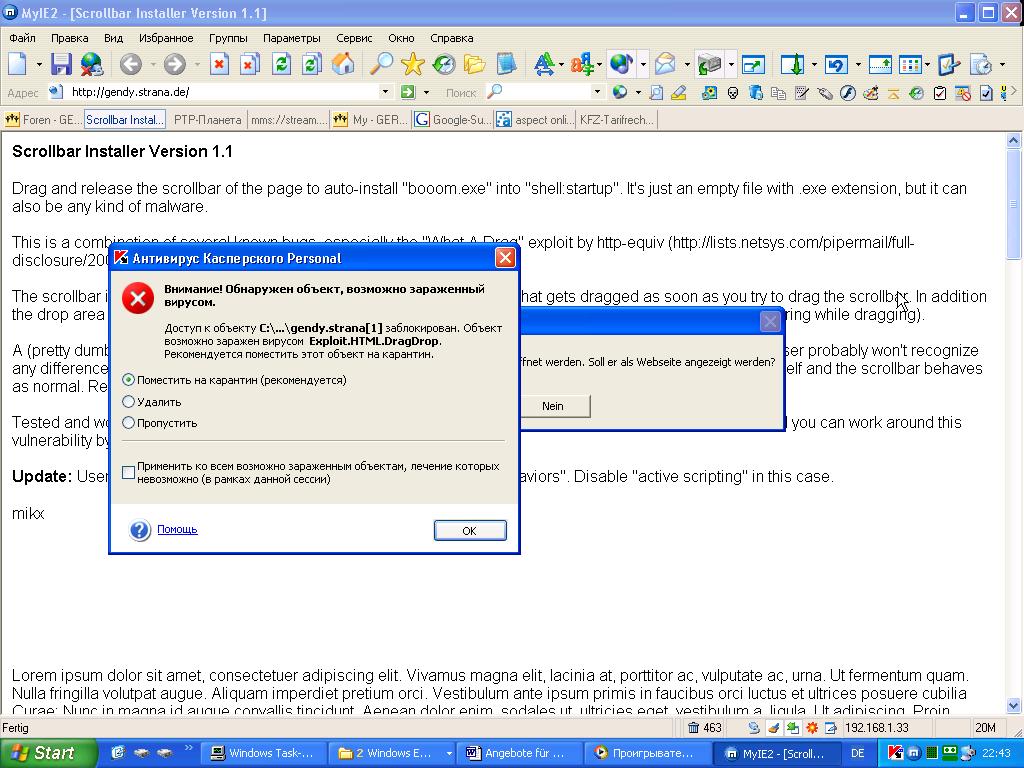Viewport: 1024px width, 768px height.
Task: Click the highlighter pen icon beside search
Action: point(679,93)
